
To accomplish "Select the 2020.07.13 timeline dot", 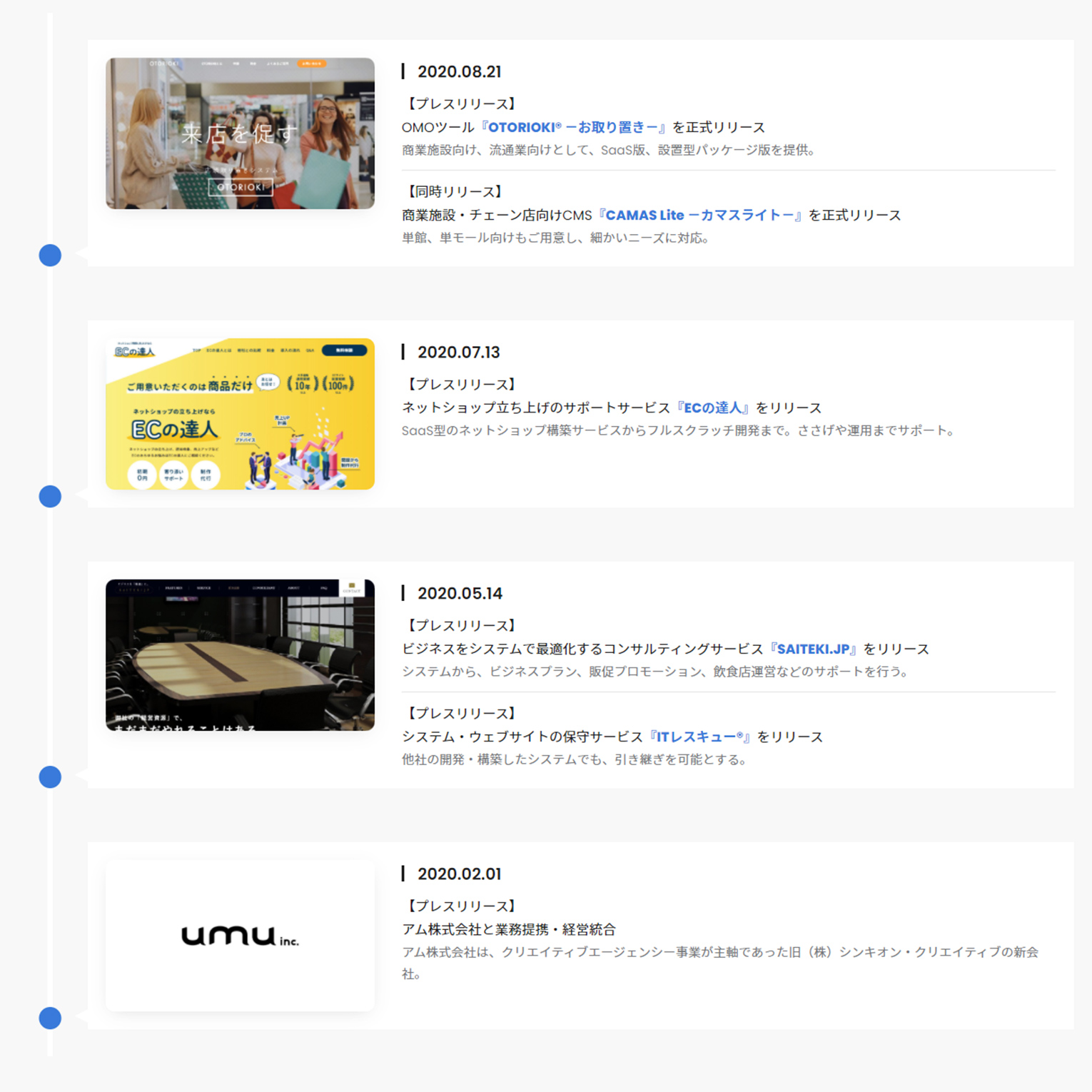I will coord(50,496).
